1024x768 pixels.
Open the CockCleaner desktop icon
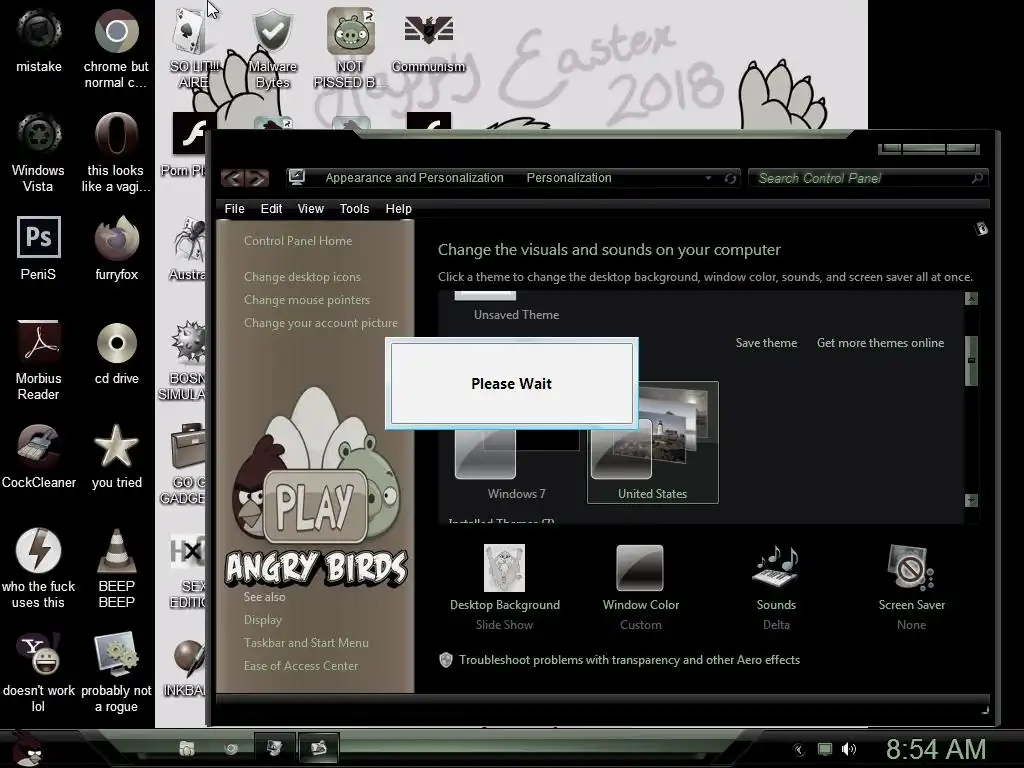[39, 456]
